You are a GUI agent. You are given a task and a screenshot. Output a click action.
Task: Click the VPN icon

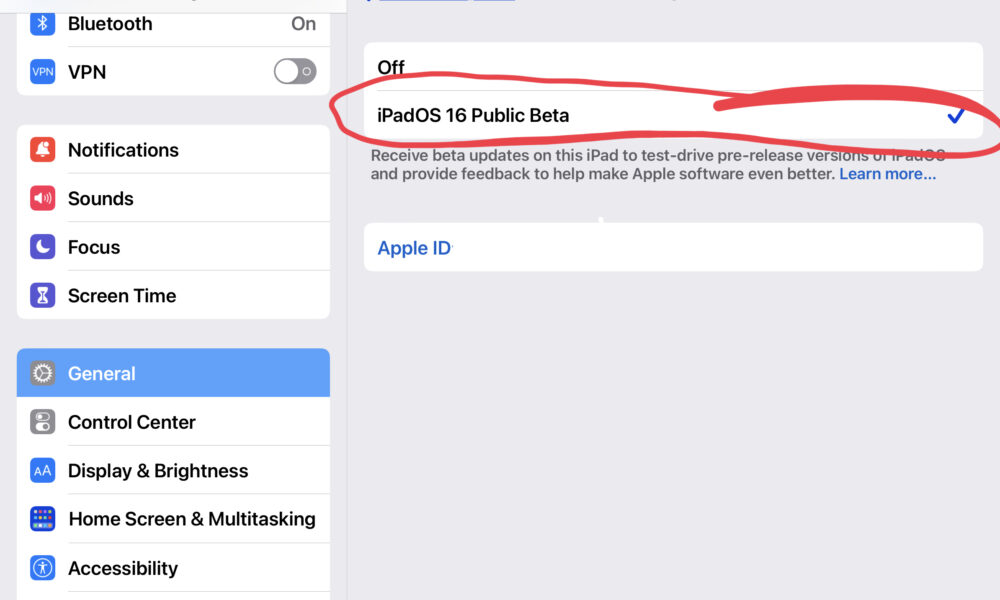[42, 71]
